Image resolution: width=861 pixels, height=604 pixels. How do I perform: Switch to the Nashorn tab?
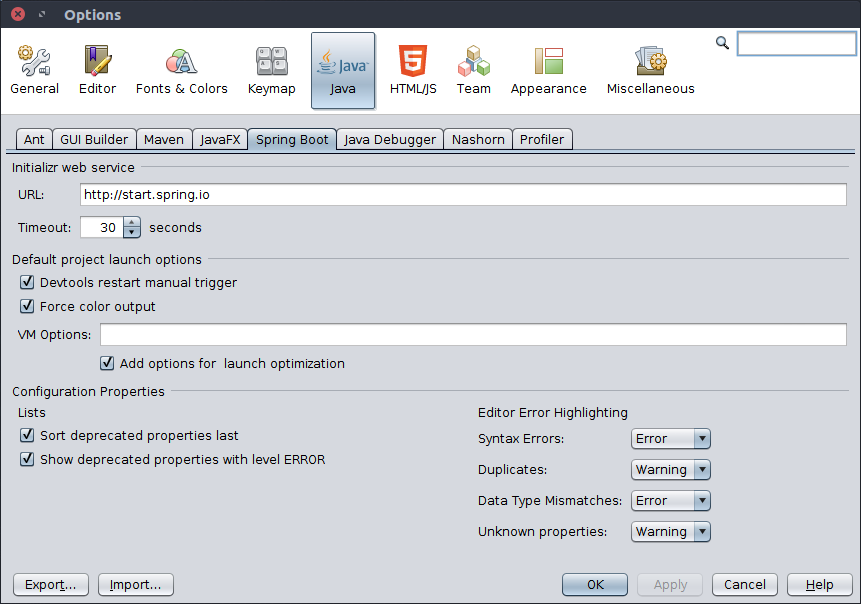click(478, 139)
